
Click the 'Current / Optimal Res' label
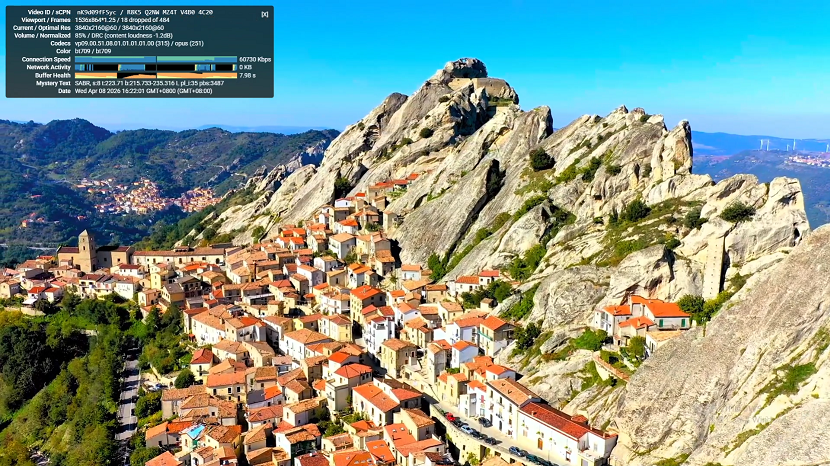click(x=42, y=28)
